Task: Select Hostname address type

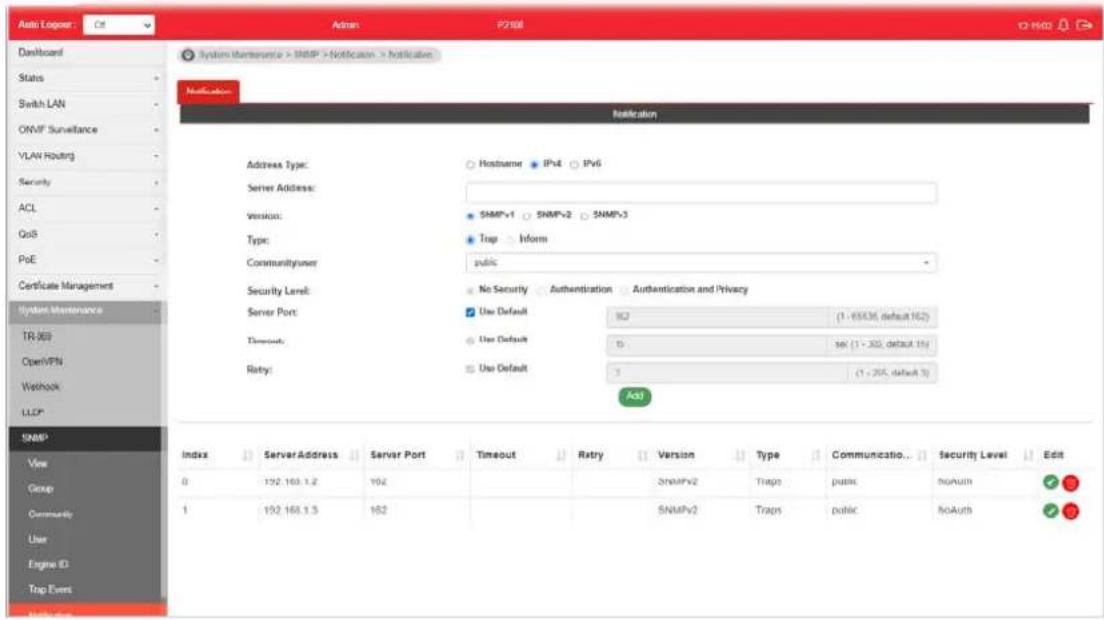Action: pos(470,165)
